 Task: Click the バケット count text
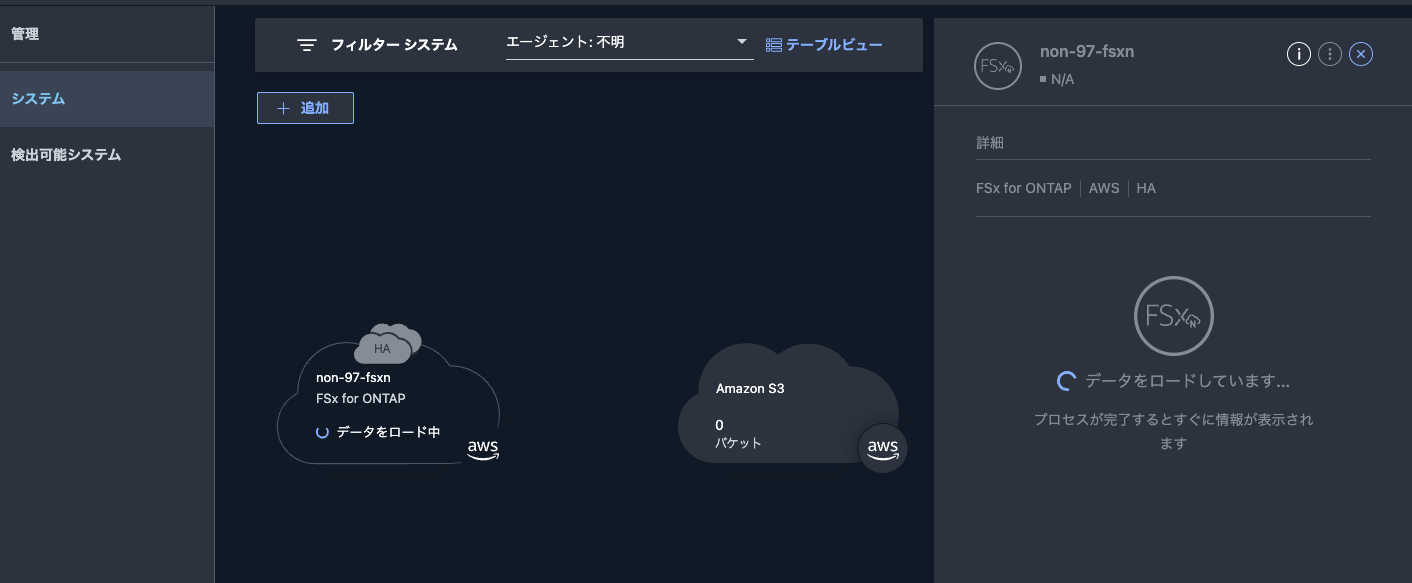click(739, 434)
